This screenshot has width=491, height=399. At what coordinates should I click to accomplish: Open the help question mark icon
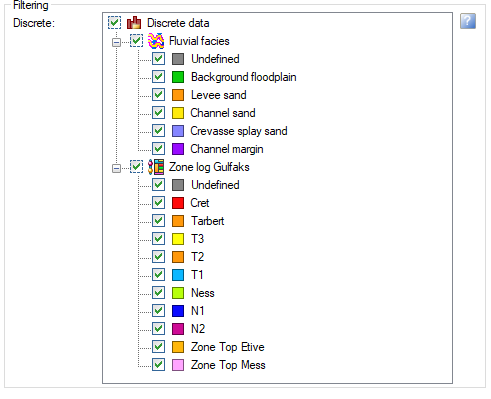click(x=468, y=21)
